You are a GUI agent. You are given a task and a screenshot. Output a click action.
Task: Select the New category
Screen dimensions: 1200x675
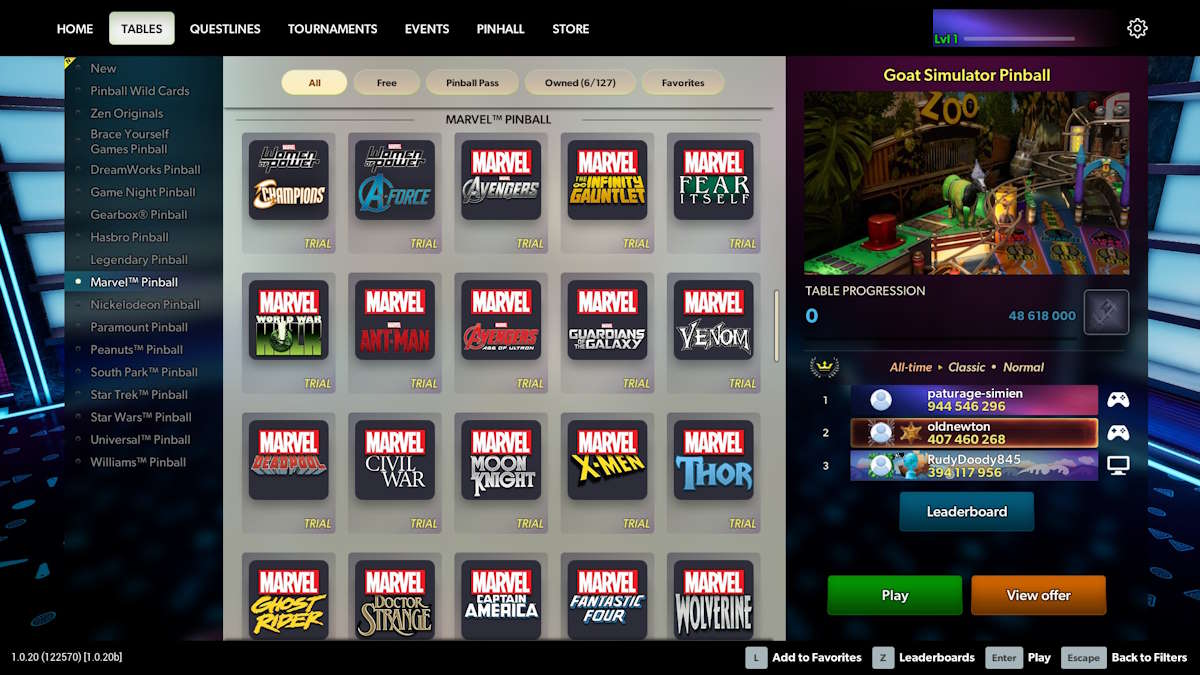point(103,68)
